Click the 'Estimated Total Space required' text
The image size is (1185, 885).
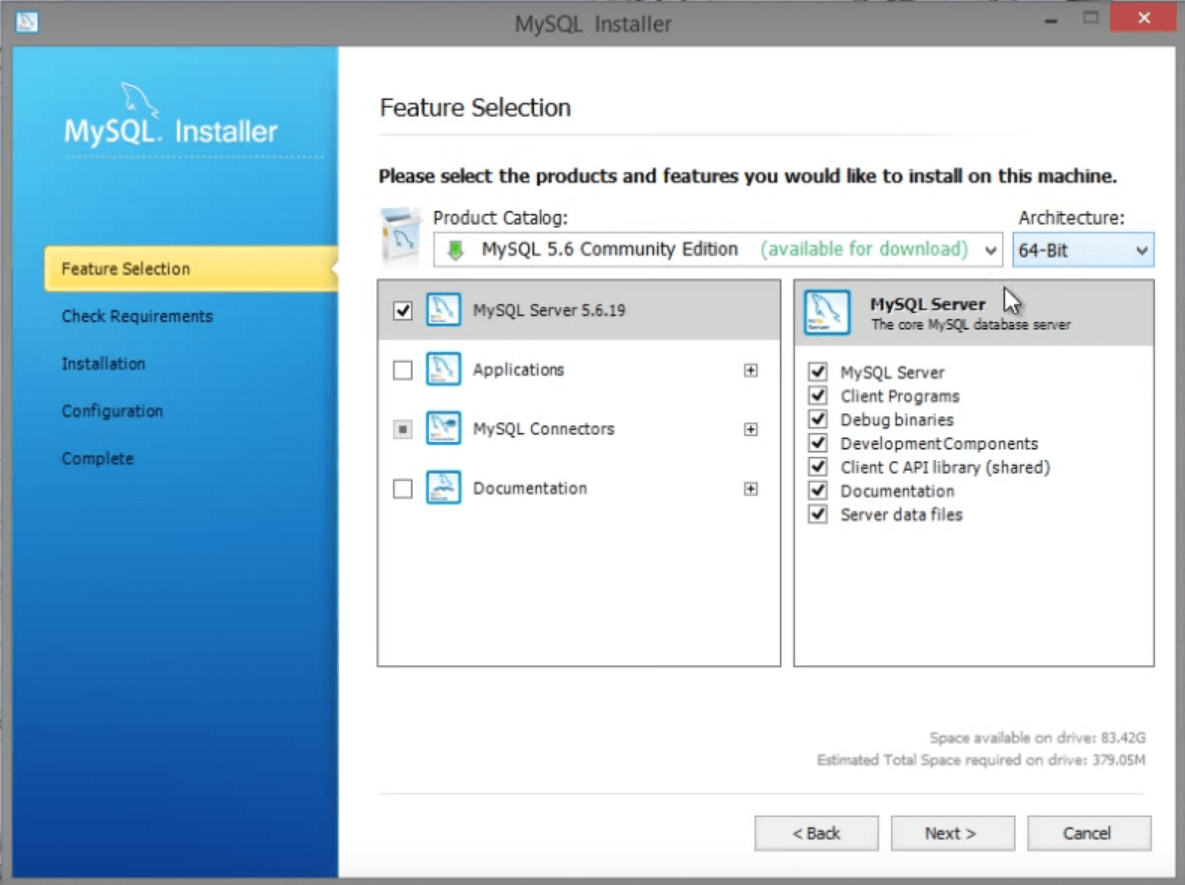pyautogui.click(x=981, y=760)
